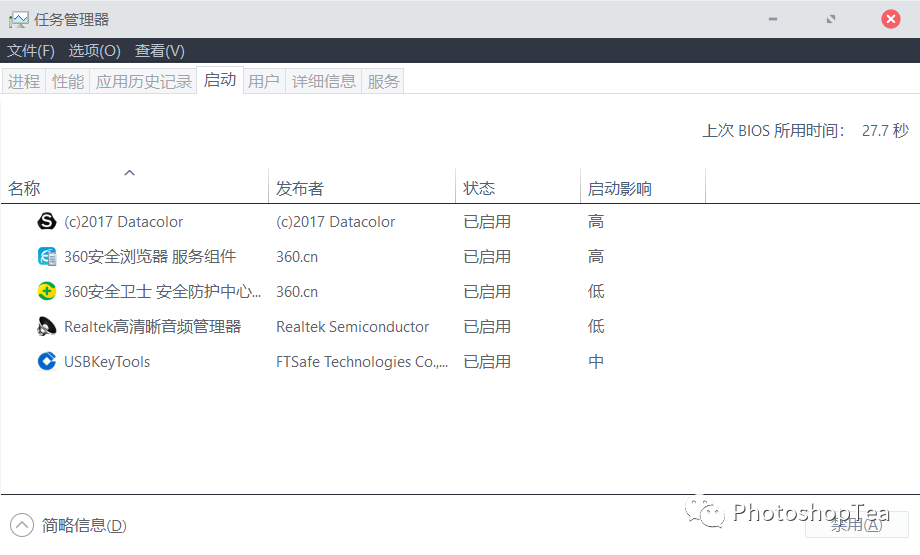Click the Datacolor startup entry icon

47,221
